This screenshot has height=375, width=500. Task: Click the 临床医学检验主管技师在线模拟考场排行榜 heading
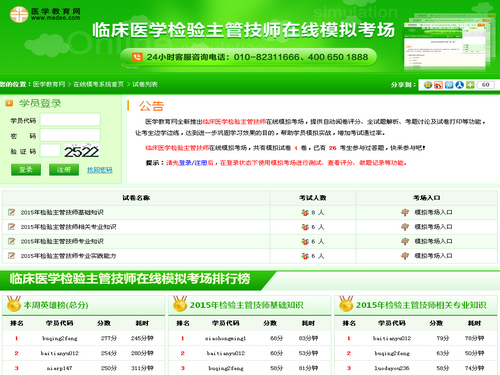click(x=130, y=279)
